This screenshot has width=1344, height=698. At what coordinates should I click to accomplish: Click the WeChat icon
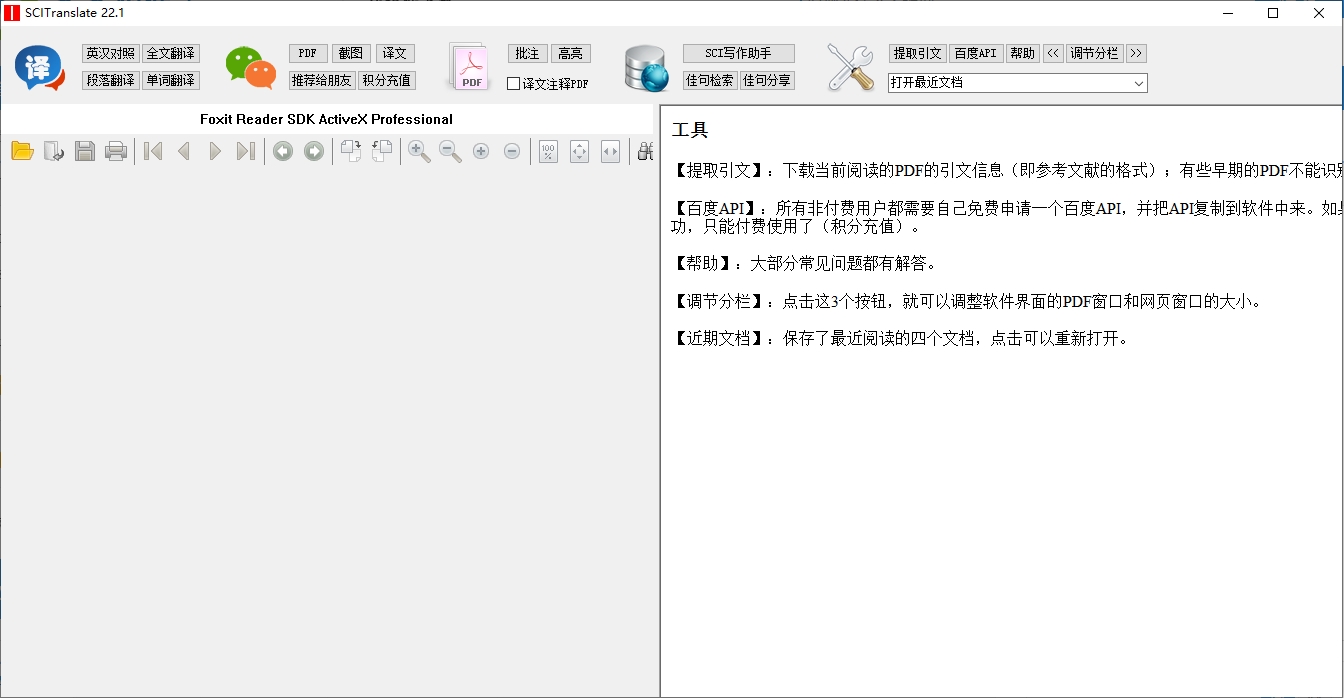[x=250, y=68]
